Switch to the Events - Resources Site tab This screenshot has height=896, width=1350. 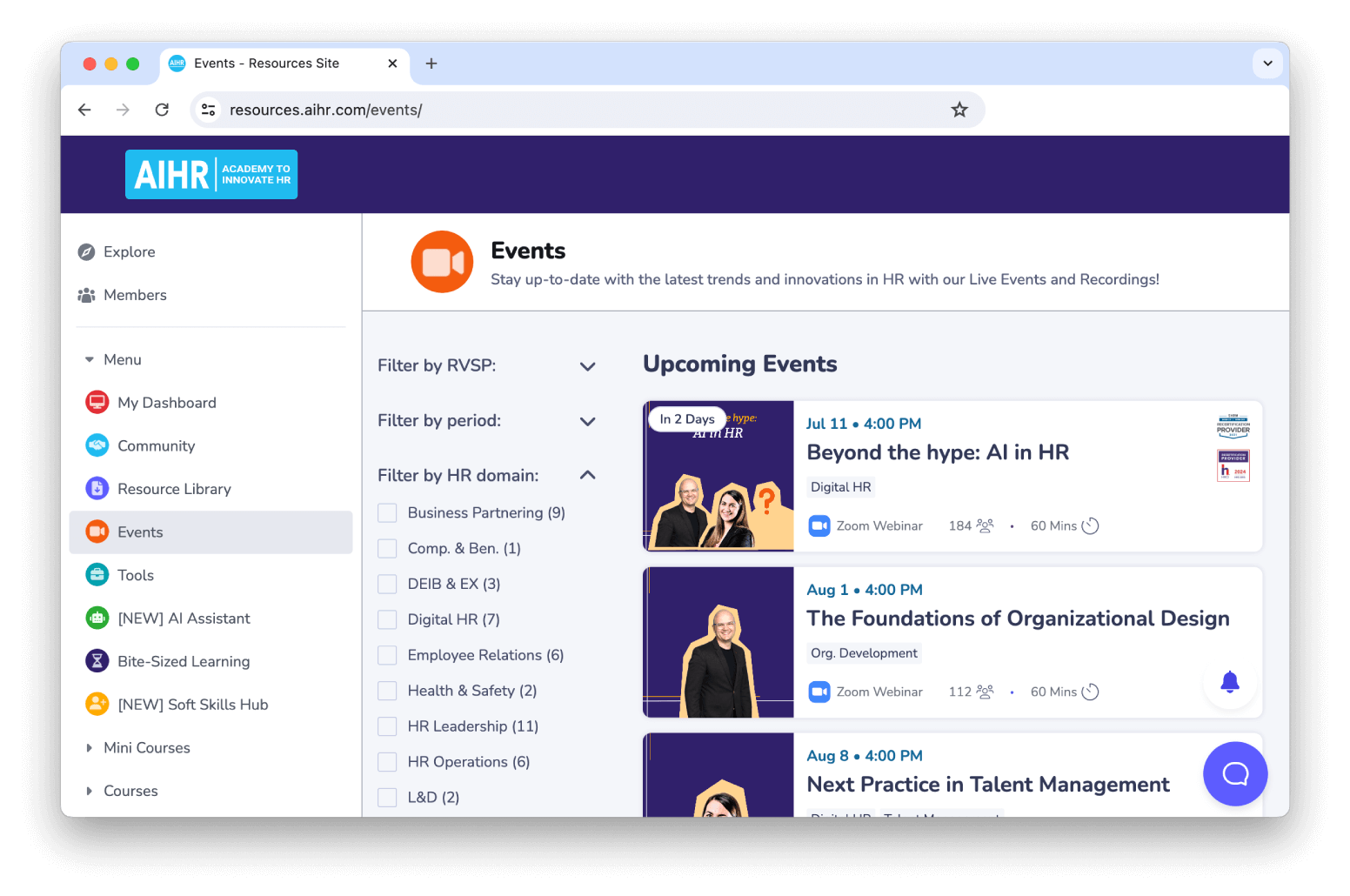pyautogui.click(x=266, y=64)
